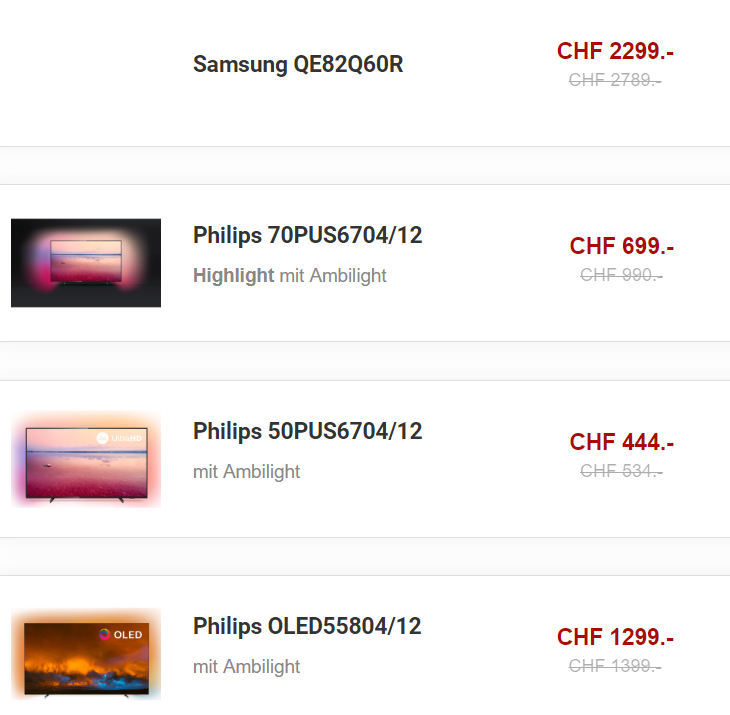Click 'mit Ambilight' under Philips 50PUS6704/12
This screenshot has width=730, height=715.
tap(246, 472)
